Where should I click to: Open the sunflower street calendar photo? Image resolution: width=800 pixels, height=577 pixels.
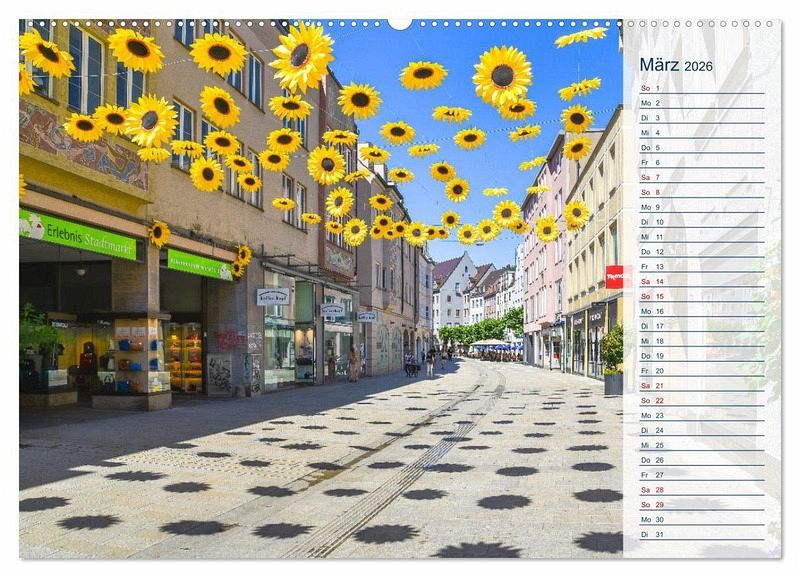(x=321, y=289)
